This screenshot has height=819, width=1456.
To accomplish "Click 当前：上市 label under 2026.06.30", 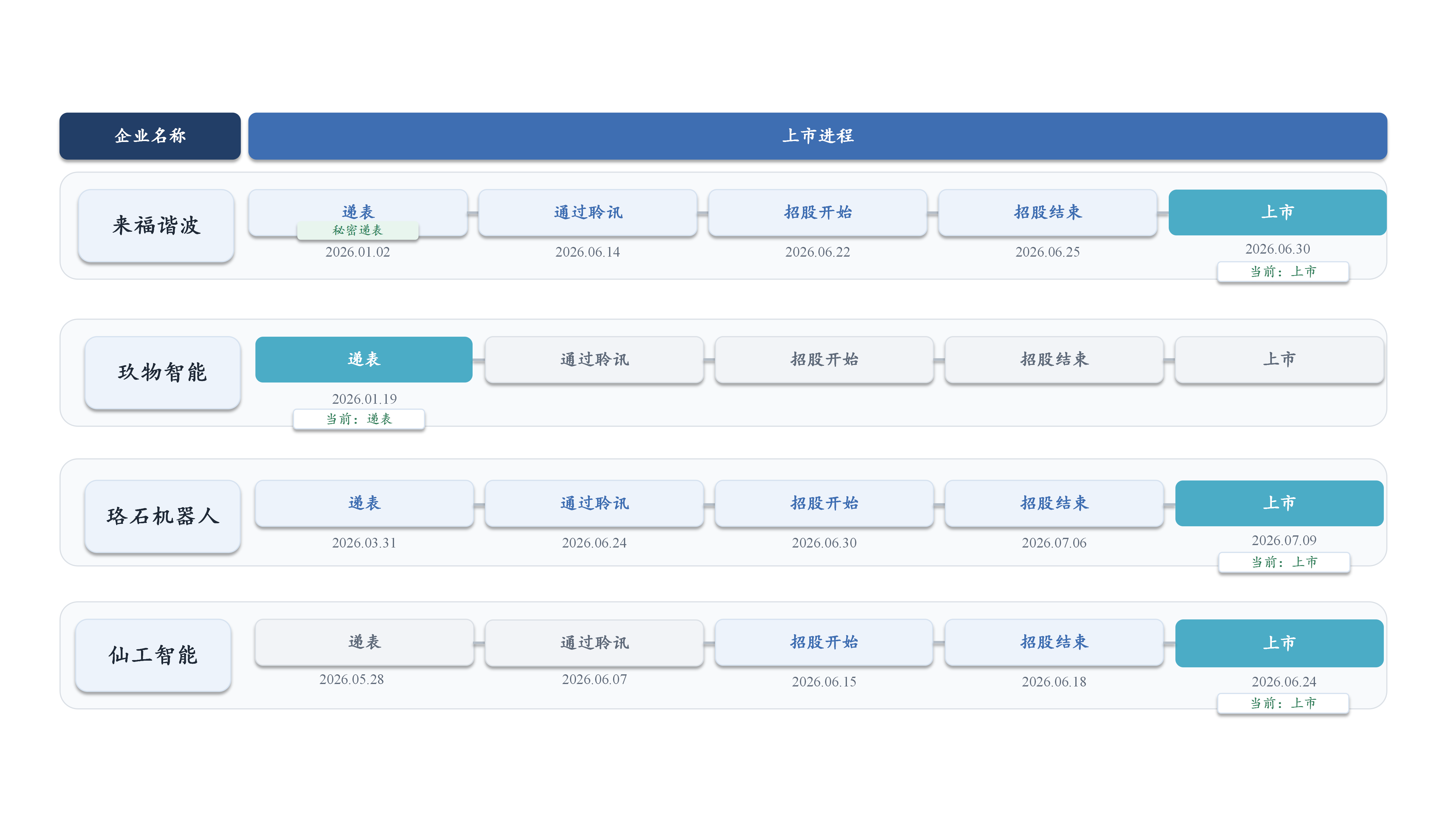I will tap(1283, 272).
